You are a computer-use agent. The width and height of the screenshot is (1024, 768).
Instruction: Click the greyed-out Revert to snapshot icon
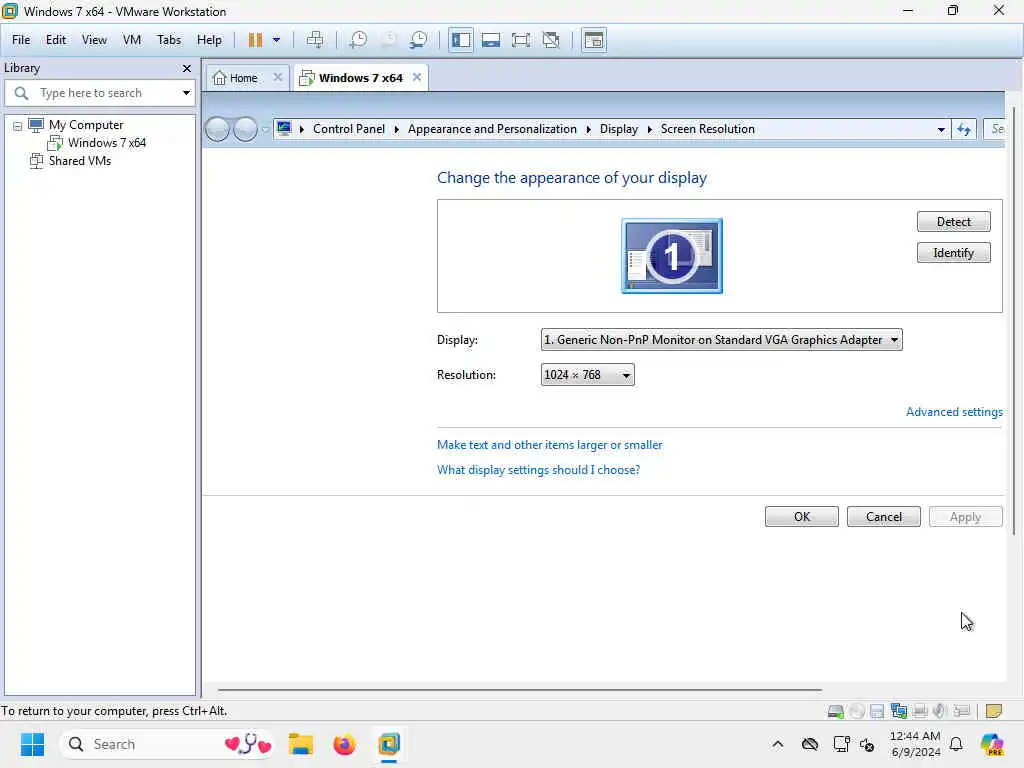pyautogui.click(x=389, y=40)
